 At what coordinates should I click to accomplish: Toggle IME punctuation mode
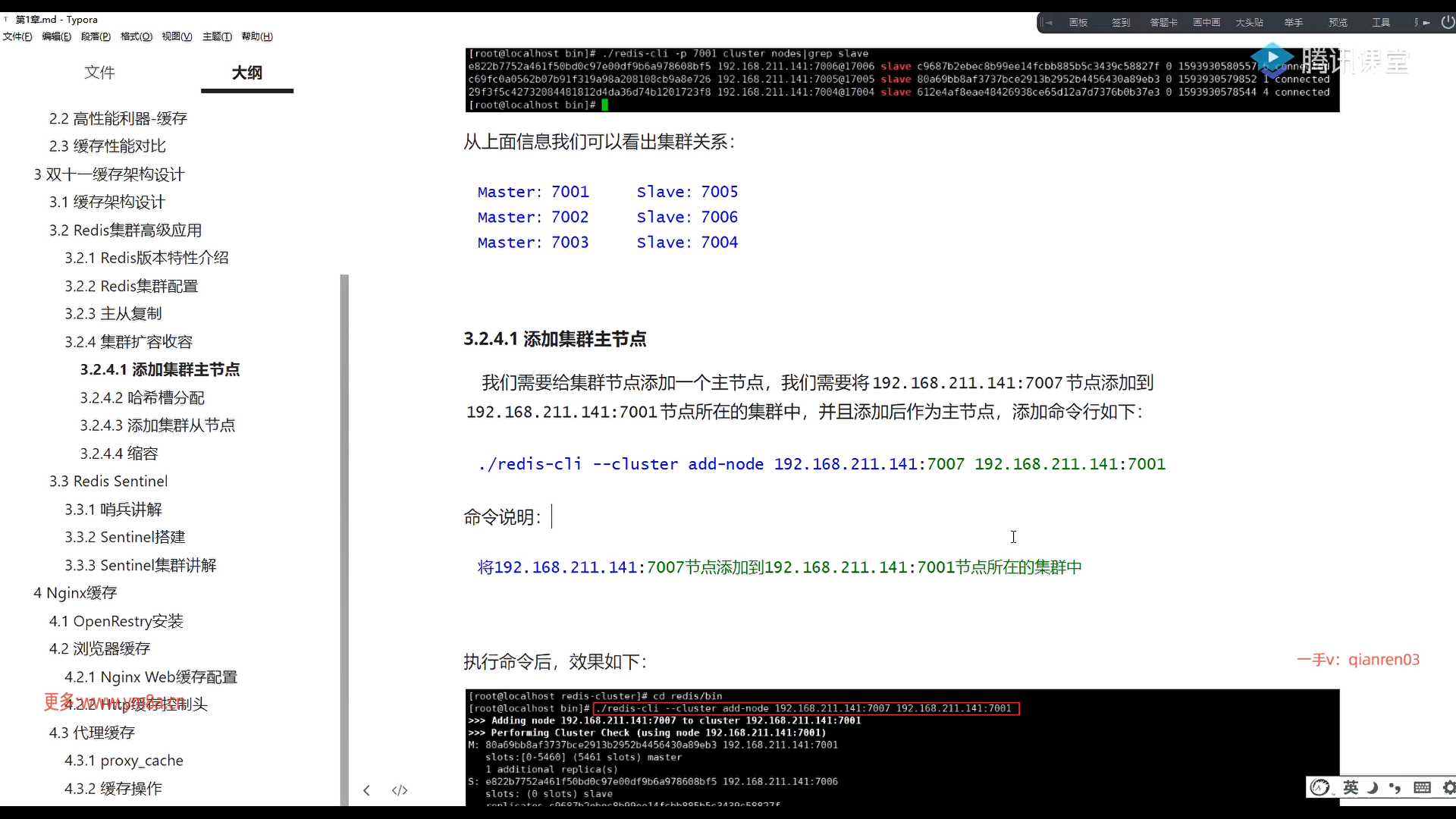[x=1395, y=787]
